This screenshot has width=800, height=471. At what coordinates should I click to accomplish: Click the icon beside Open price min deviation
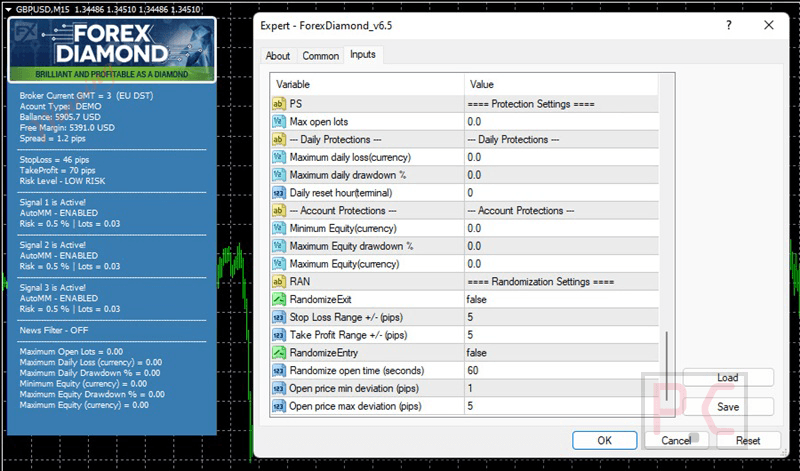pyautogui.click(x=279, y=388)
